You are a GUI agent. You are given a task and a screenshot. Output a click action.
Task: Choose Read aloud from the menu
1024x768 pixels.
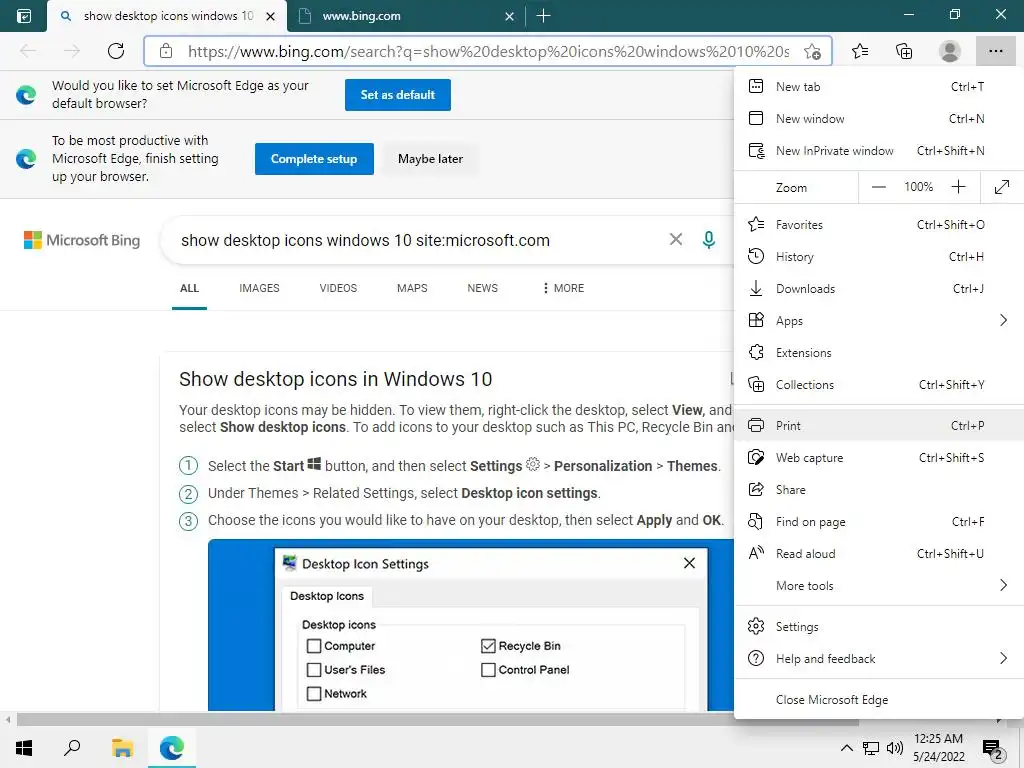click(x=879, y=554)
